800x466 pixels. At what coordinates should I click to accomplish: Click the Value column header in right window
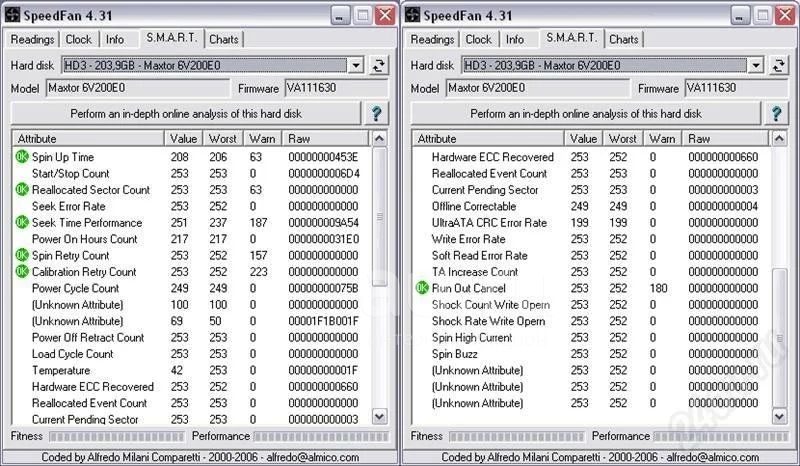click(x=584, y=138)
